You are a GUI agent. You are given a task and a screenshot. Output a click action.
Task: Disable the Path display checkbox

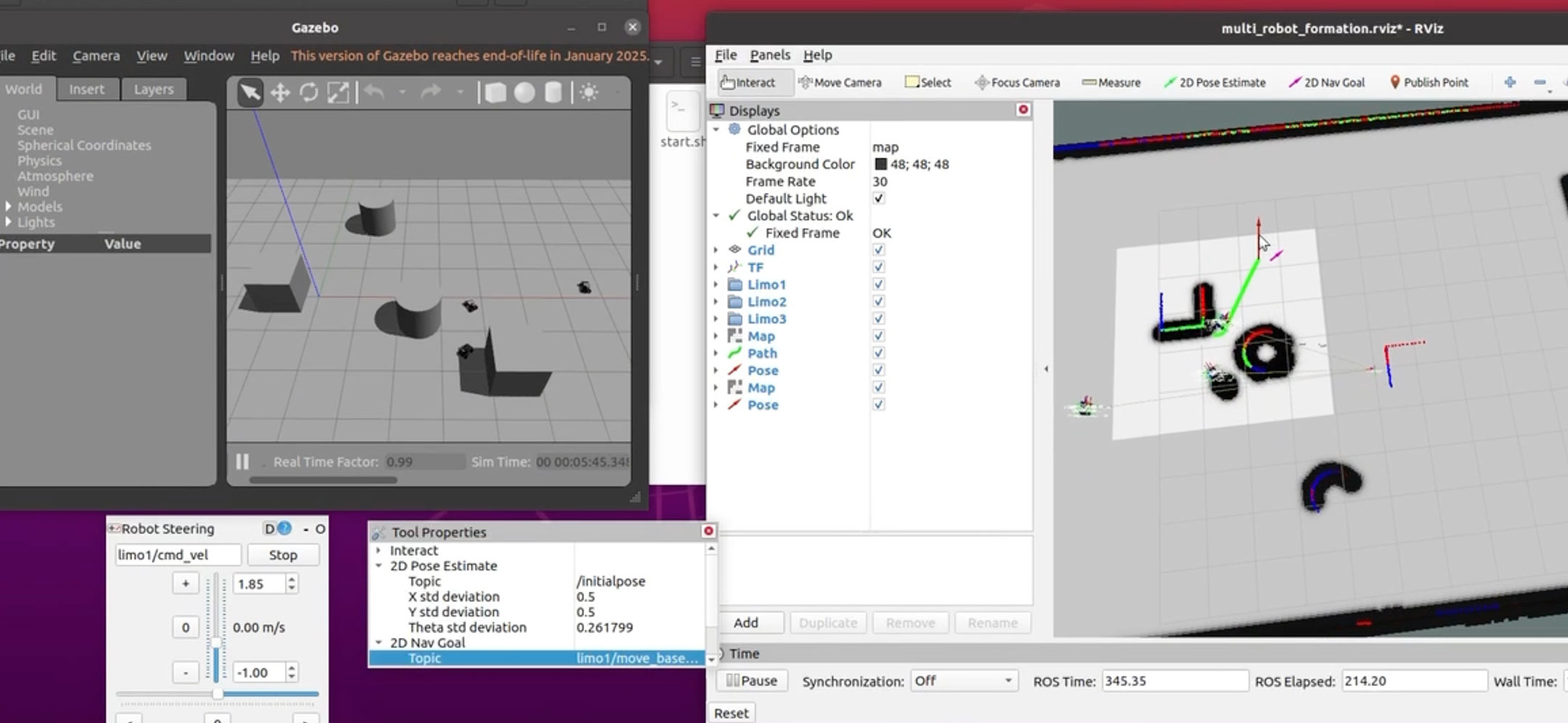(x=878, y=354)
